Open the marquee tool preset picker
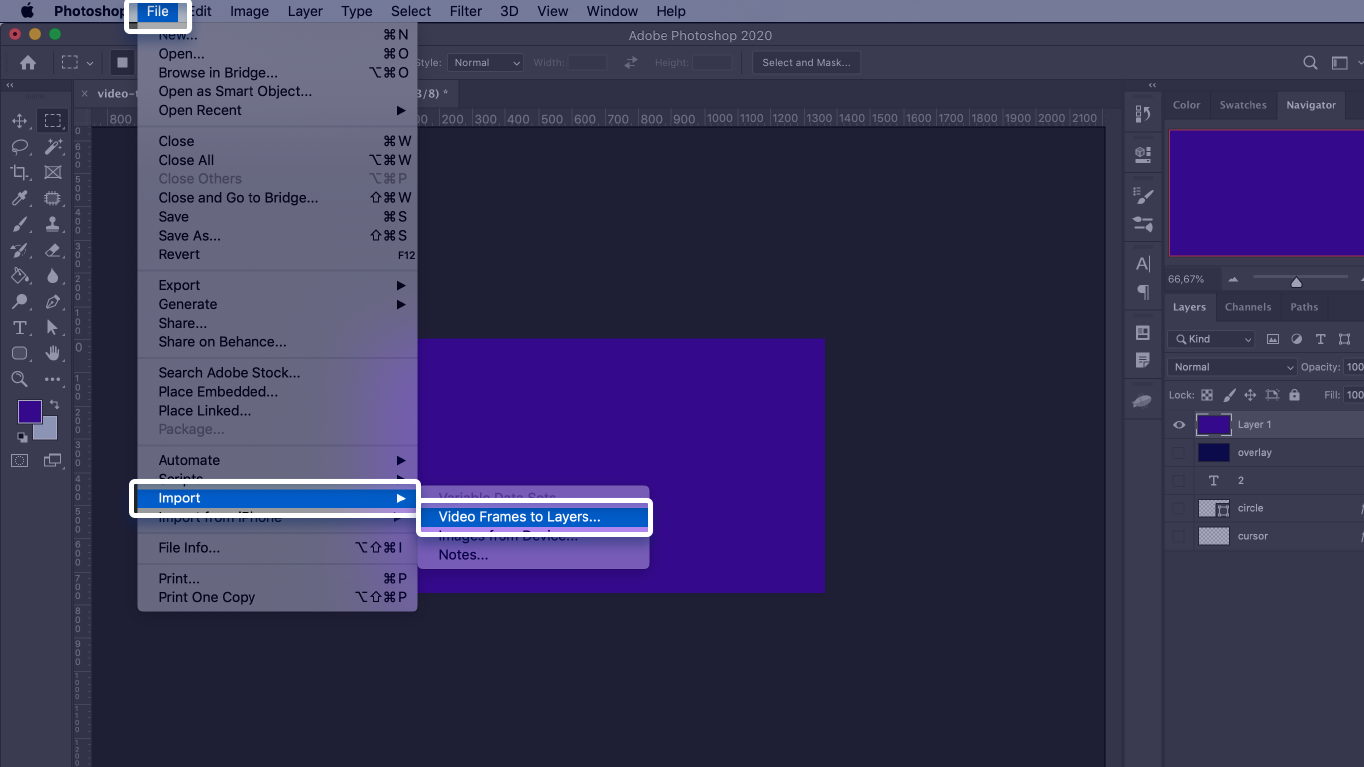The height and width of the screenshot is (767, 1364). pos(76,62)
